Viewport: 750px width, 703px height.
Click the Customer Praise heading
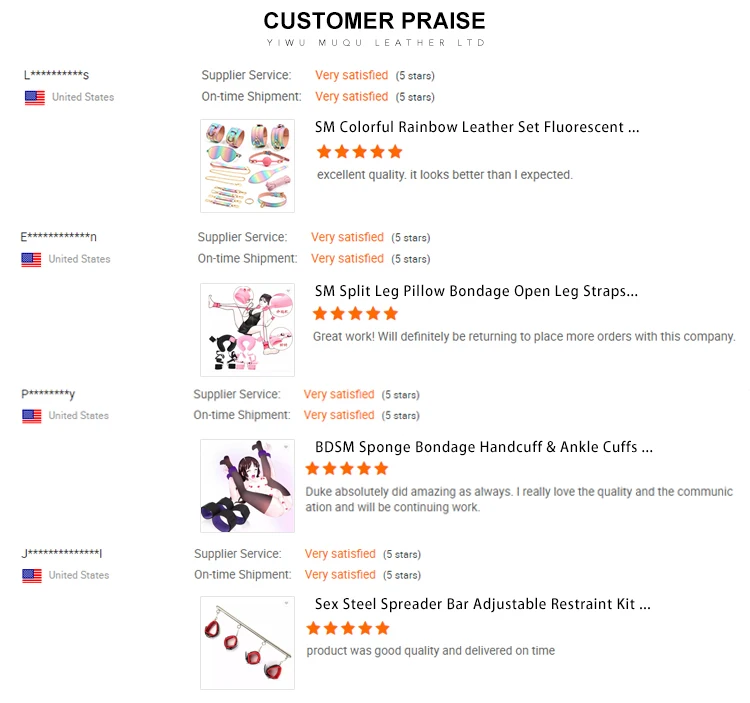(x=375, y=21)
